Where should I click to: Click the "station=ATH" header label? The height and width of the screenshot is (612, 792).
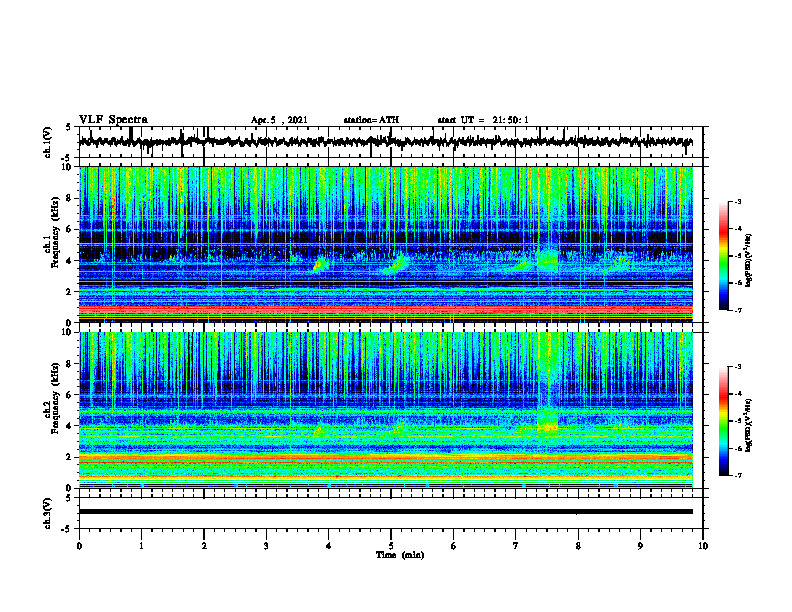point(371,120)
